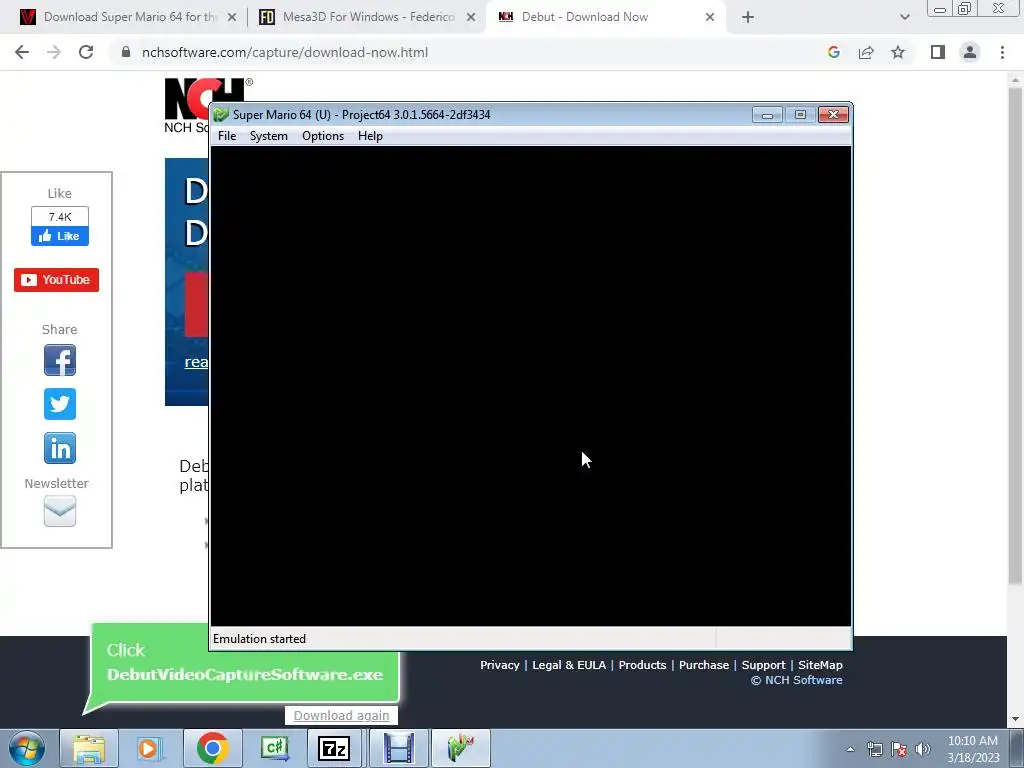This screenshot has width=1024, height=768.
Task: Open the Purchase footer link
Action: coord(704,665)
